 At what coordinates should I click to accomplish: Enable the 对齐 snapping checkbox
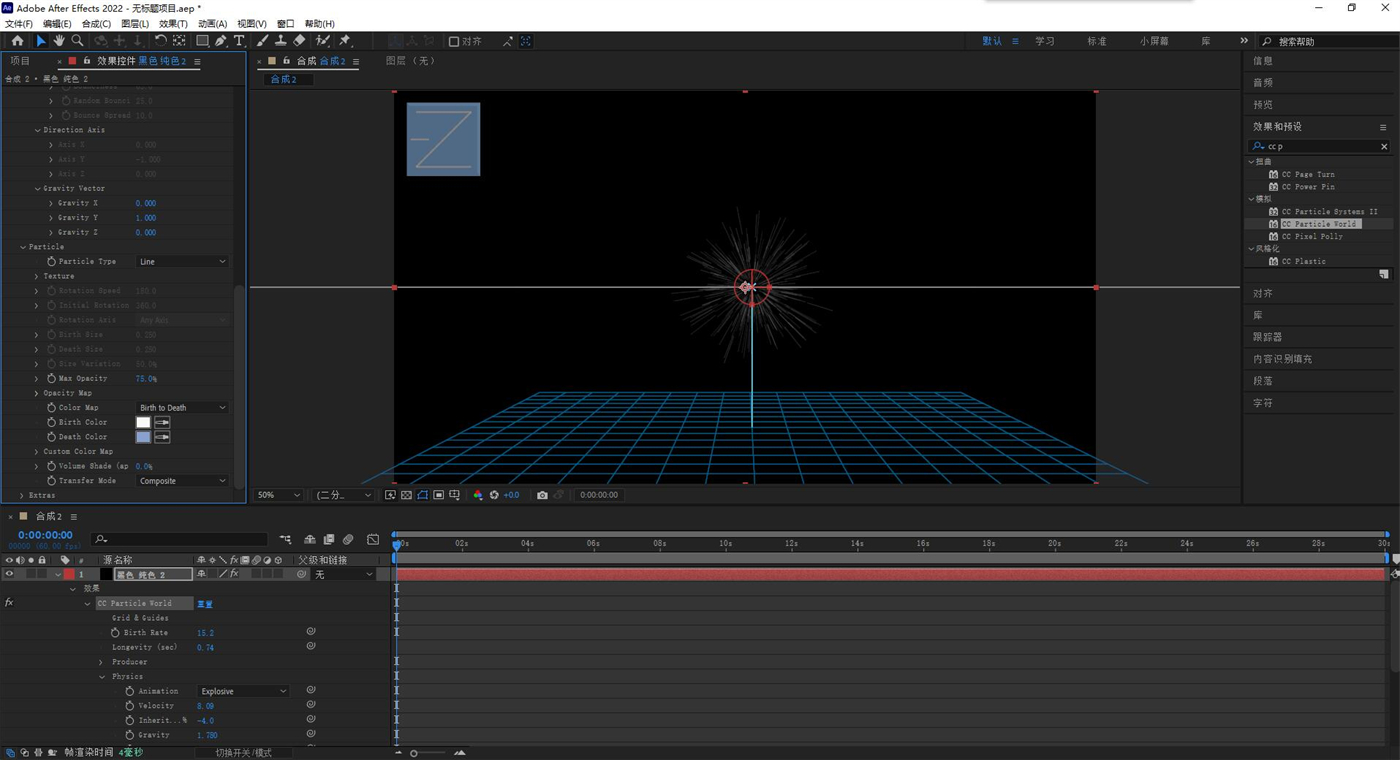point(454,41)
